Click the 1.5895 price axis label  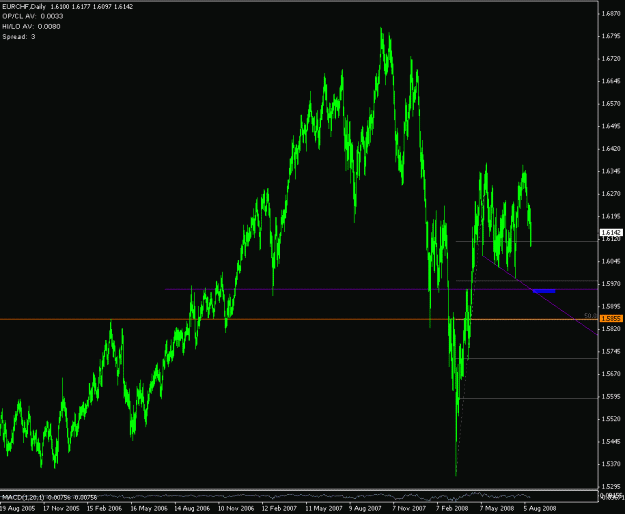(611, 306)
